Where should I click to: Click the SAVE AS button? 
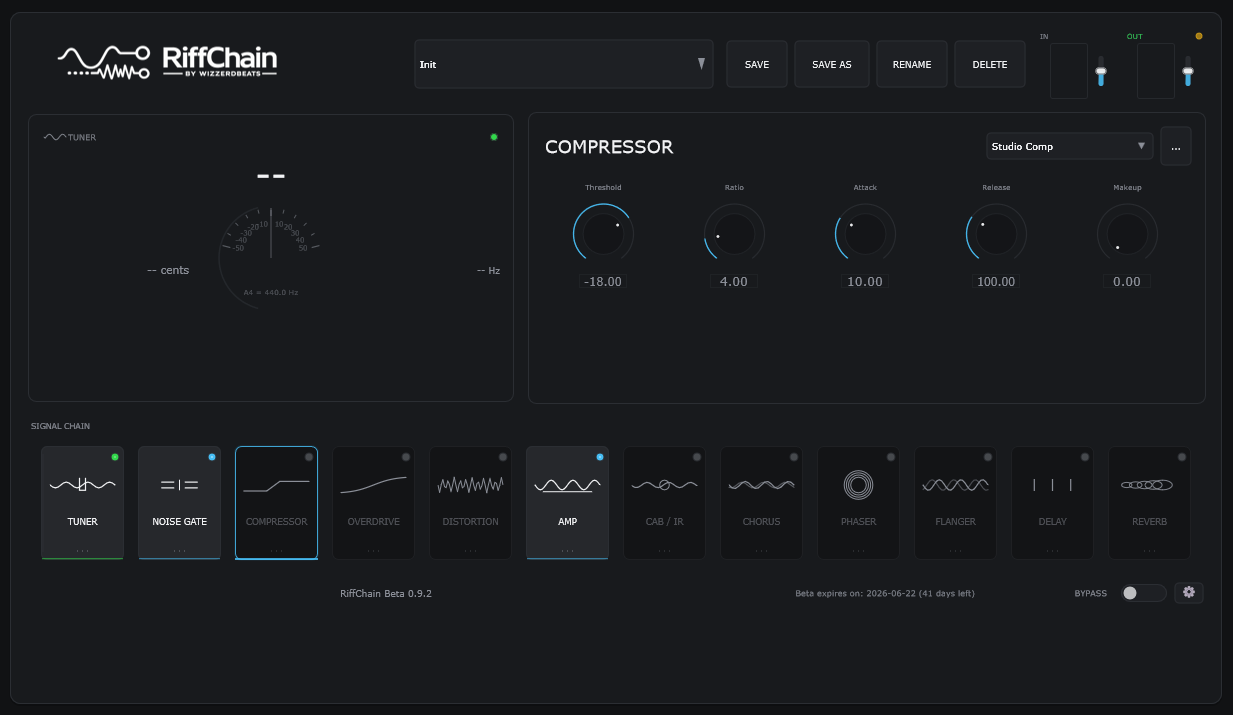click(832, 64)
